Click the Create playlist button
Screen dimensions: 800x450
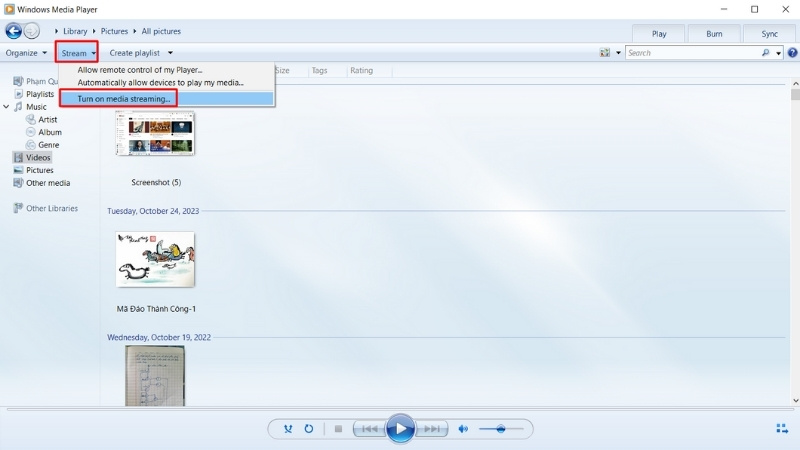(134, 53)
